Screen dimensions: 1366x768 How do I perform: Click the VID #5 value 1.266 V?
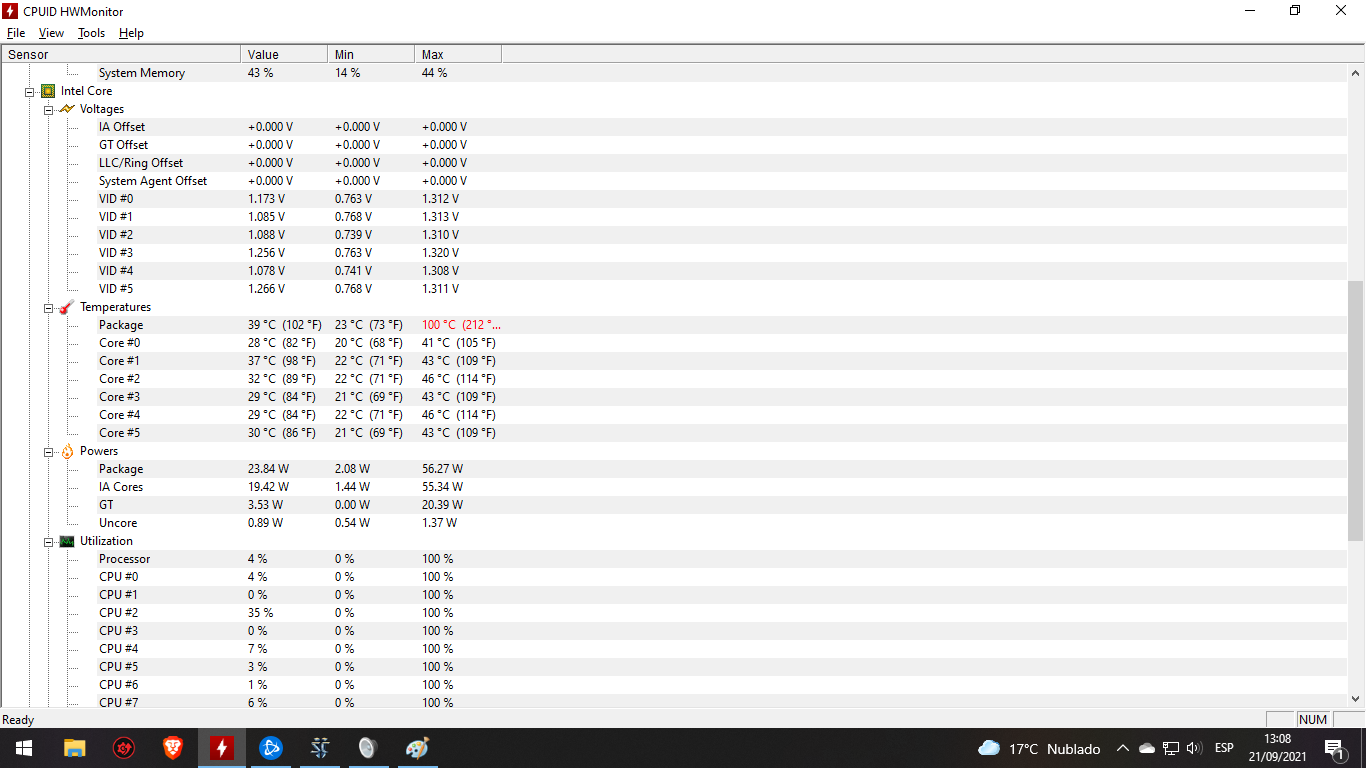tap(266, 289)
